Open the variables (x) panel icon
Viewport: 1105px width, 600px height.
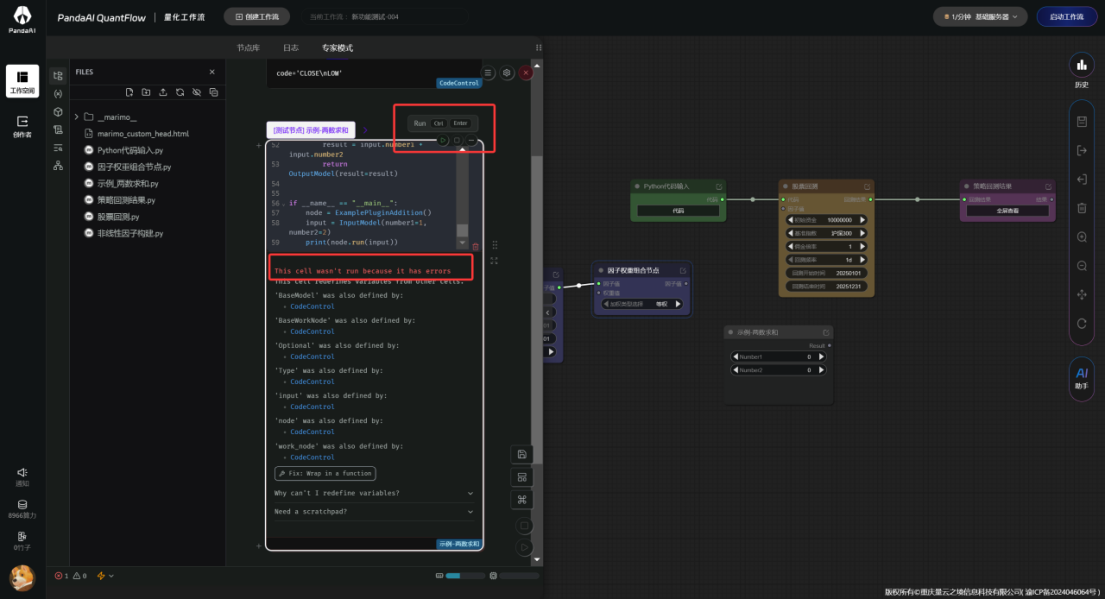58,94
